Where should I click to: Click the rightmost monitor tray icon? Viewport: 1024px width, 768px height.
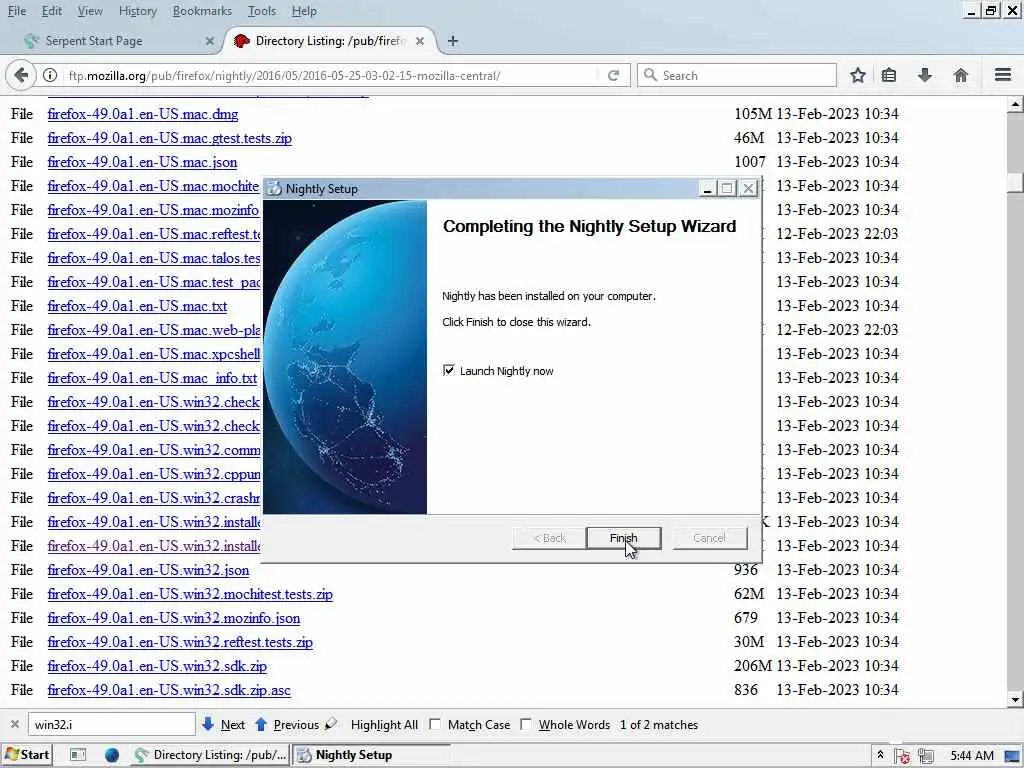[x=1012, y=756]
